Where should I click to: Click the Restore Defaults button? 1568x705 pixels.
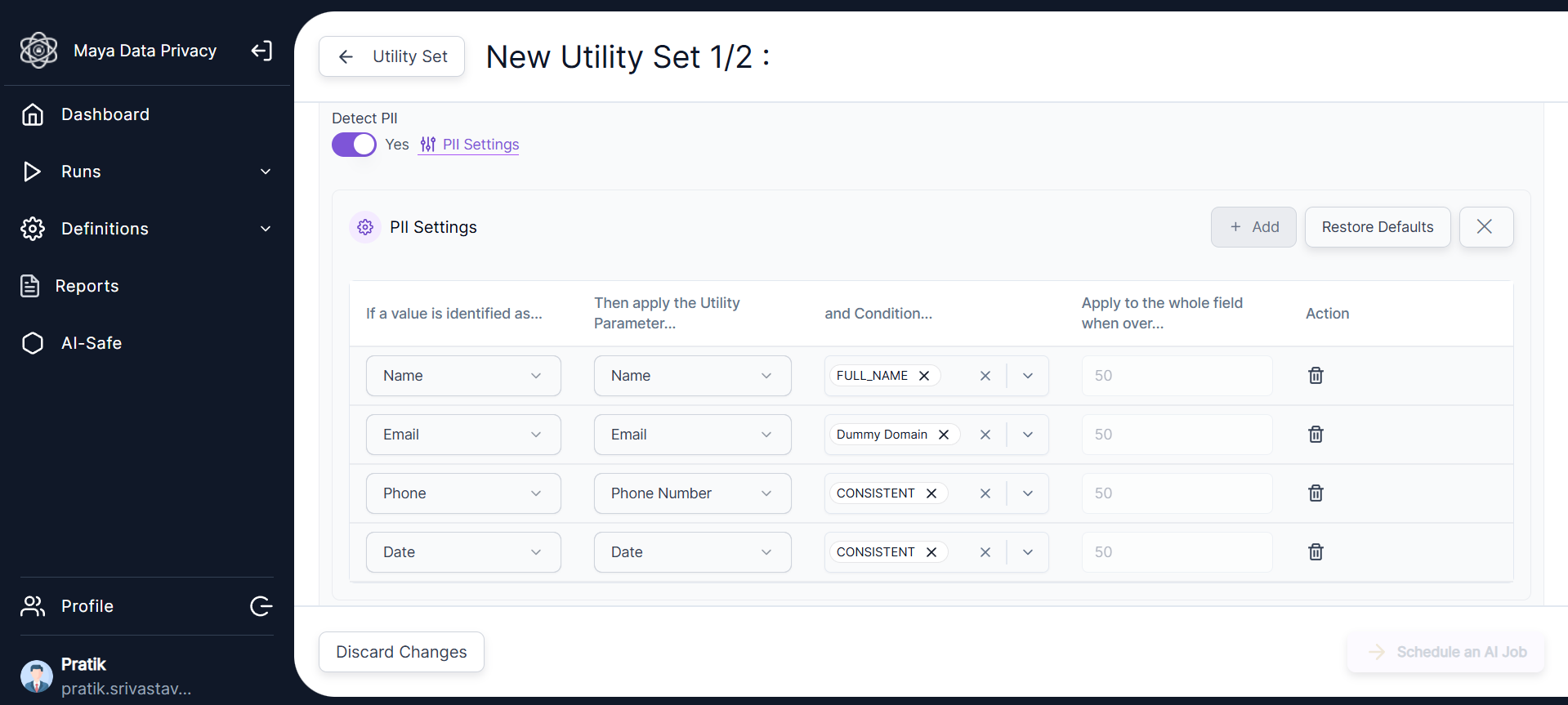(x=1377, y=227)
